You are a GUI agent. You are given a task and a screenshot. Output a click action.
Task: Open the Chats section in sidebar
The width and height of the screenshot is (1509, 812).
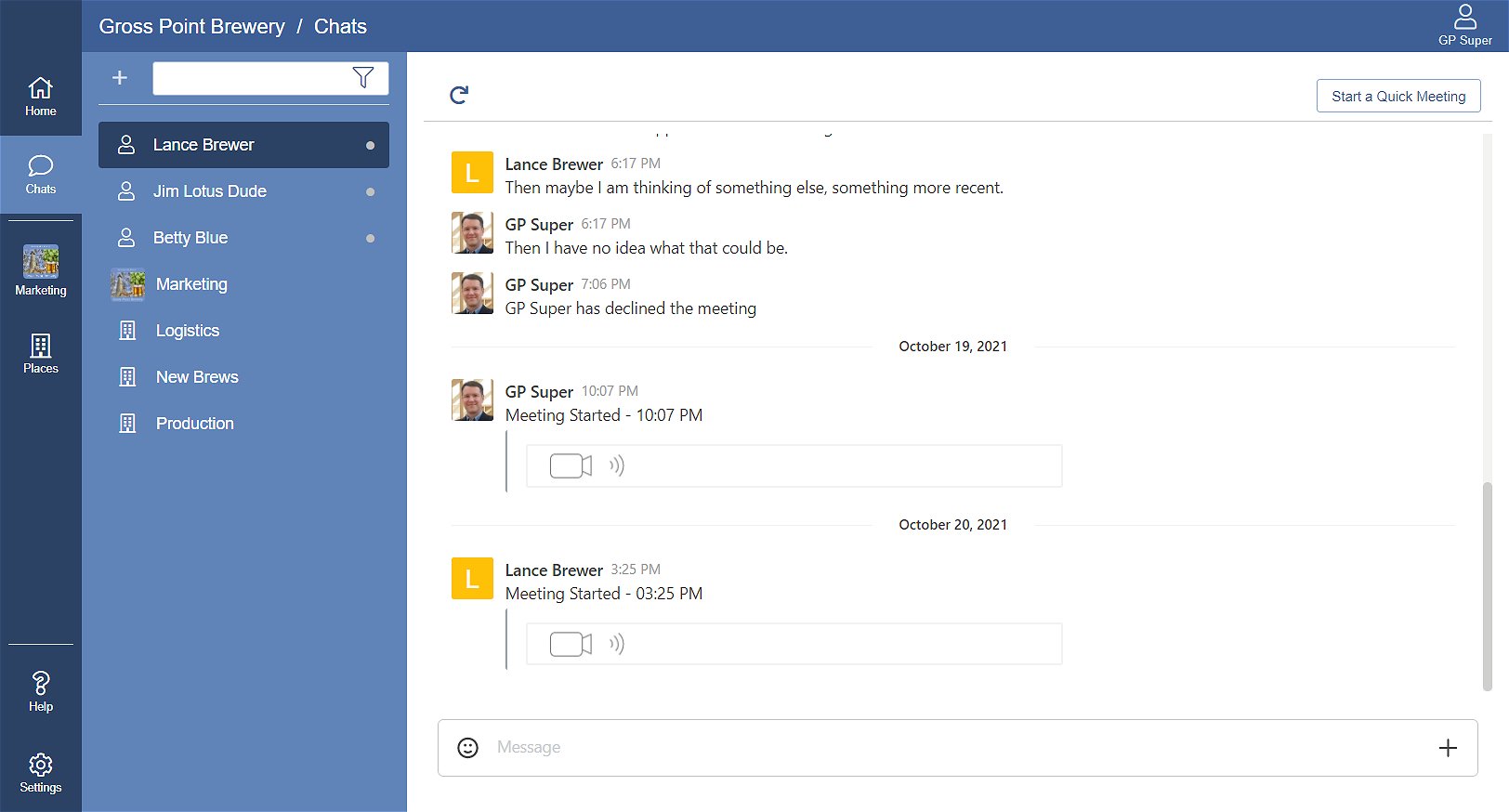click(x=41, y=175)
